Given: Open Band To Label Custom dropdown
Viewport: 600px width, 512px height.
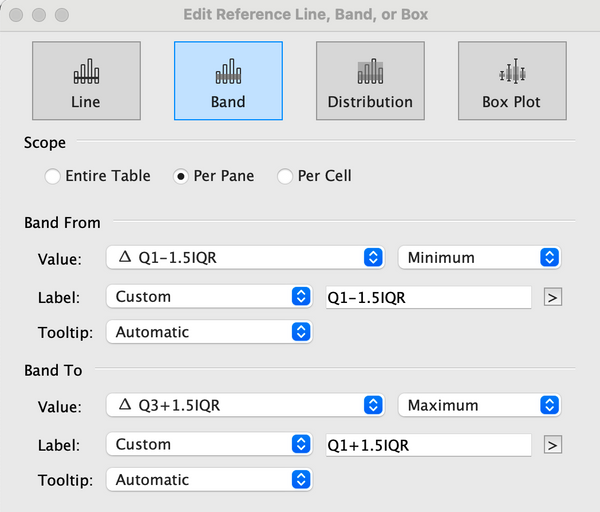Looking at the screenshot, I should click(x=209, y=445).
